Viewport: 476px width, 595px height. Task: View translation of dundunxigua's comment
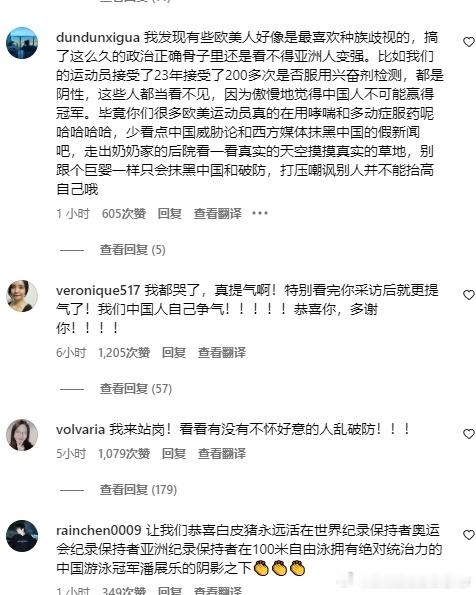[218, 214]
